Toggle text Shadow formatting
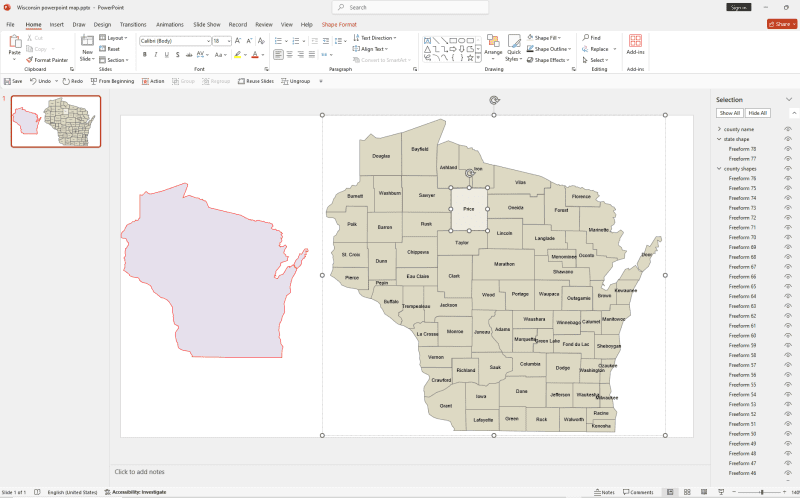The image size is (800, 498). click(x=178, y=55)
